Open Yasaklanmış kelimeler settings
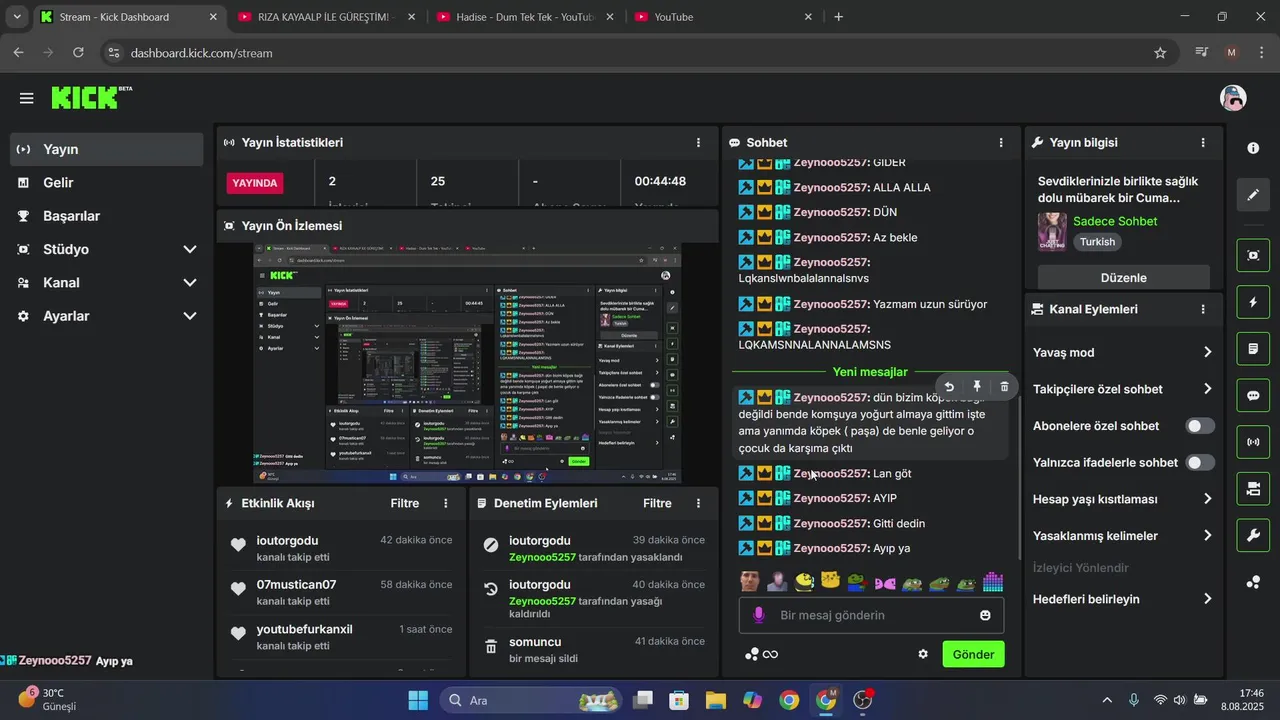 coord(1123,536)
